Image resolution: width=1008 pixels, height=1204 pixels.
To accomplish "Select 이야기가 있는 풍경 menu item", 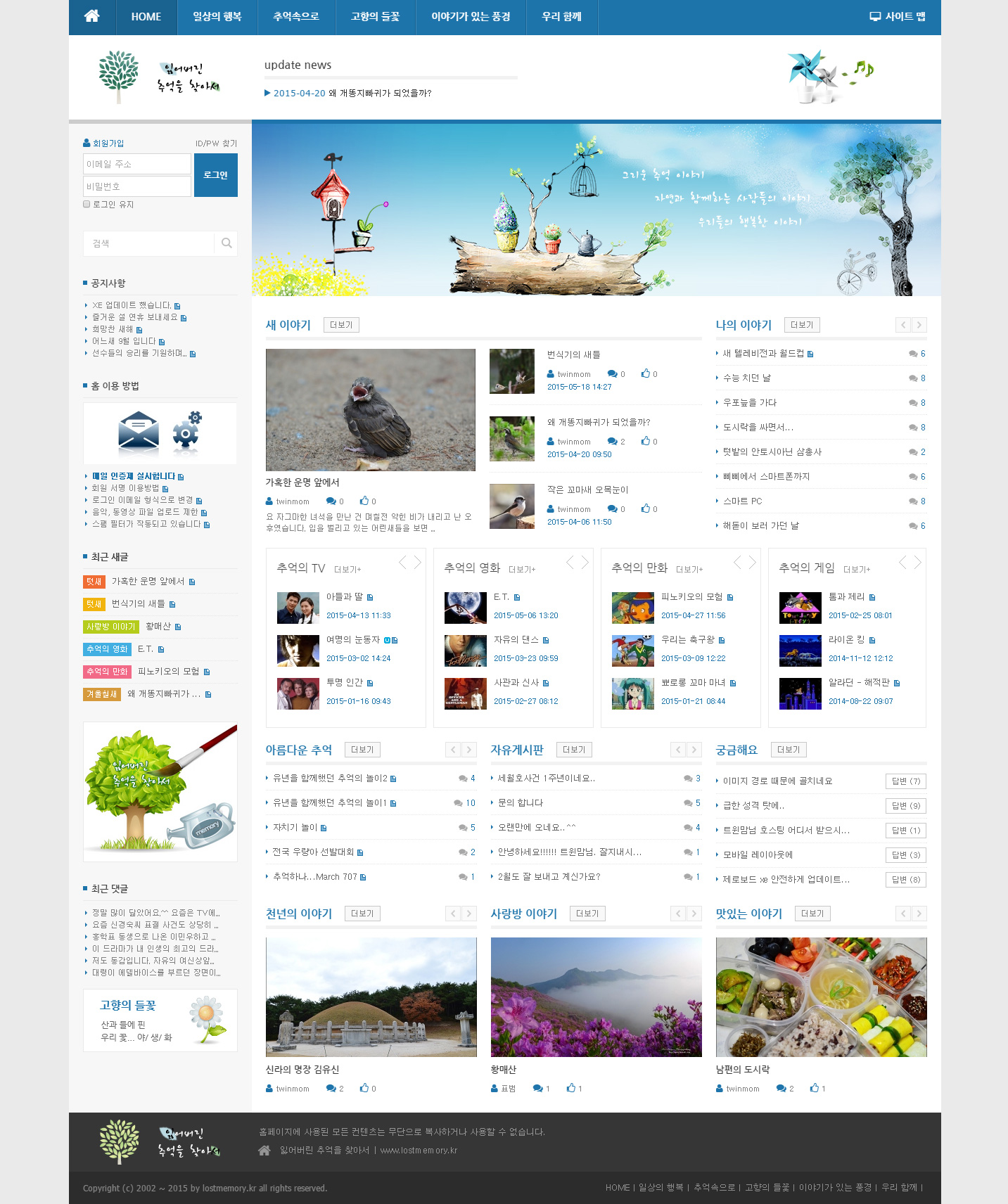I will (x=471, y=17).
